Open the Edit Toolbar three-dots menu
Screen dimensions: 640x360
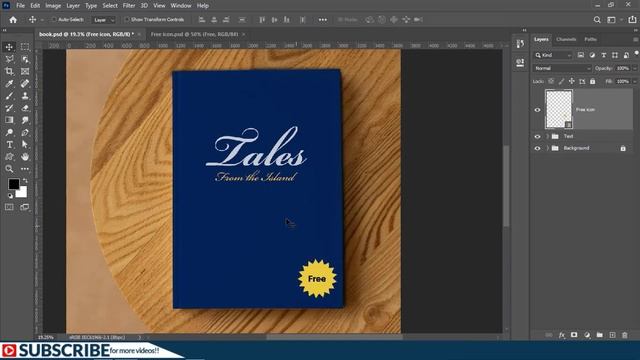(x=25, y=169)
